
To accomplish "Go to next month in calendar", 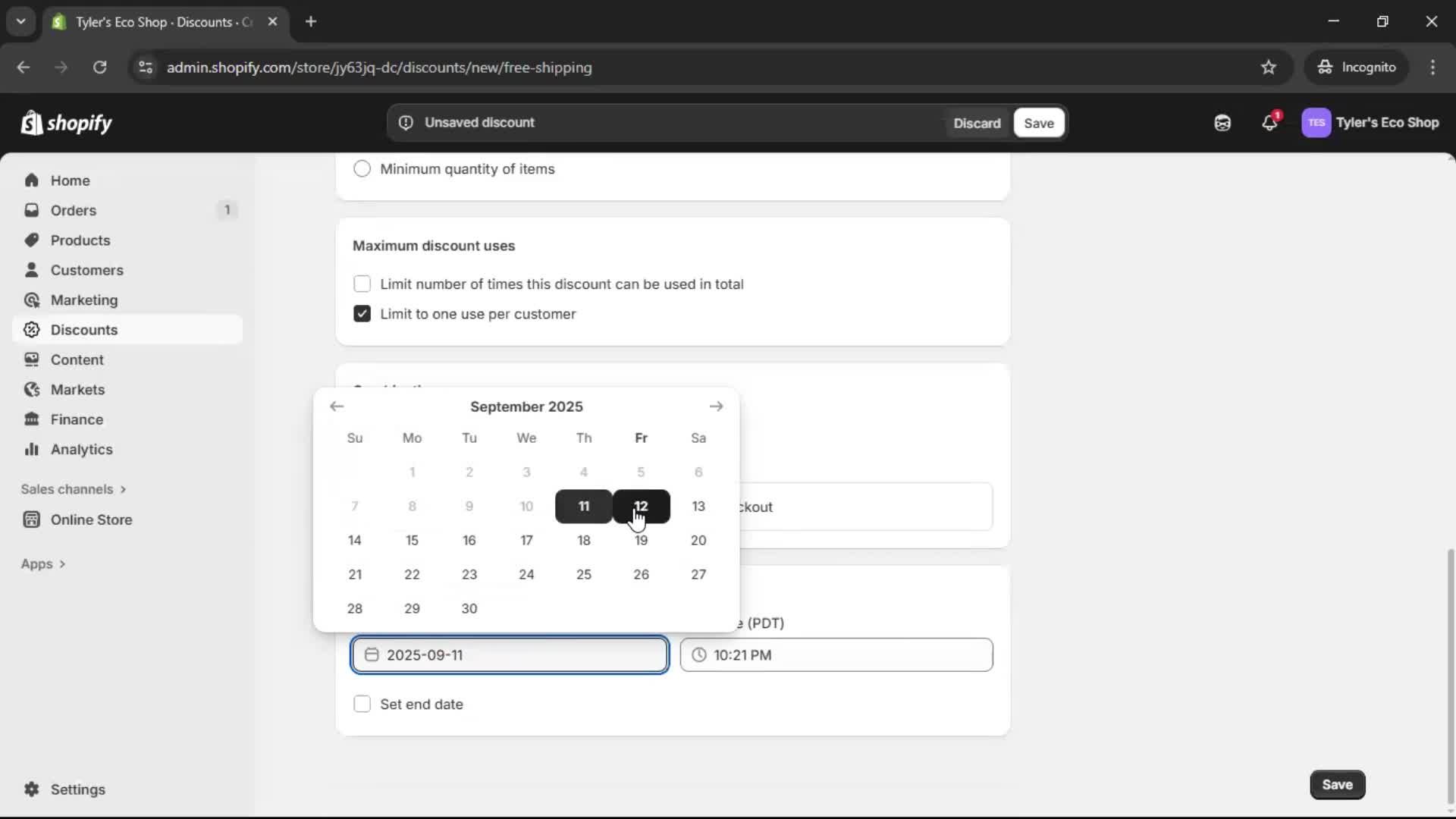I will coord(717,406).
